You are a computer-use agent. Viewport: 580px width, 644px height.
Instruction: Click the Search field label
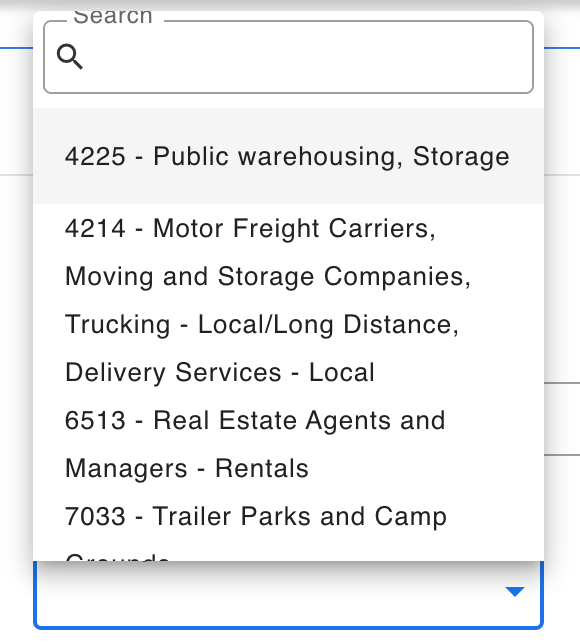pos(113,16)
